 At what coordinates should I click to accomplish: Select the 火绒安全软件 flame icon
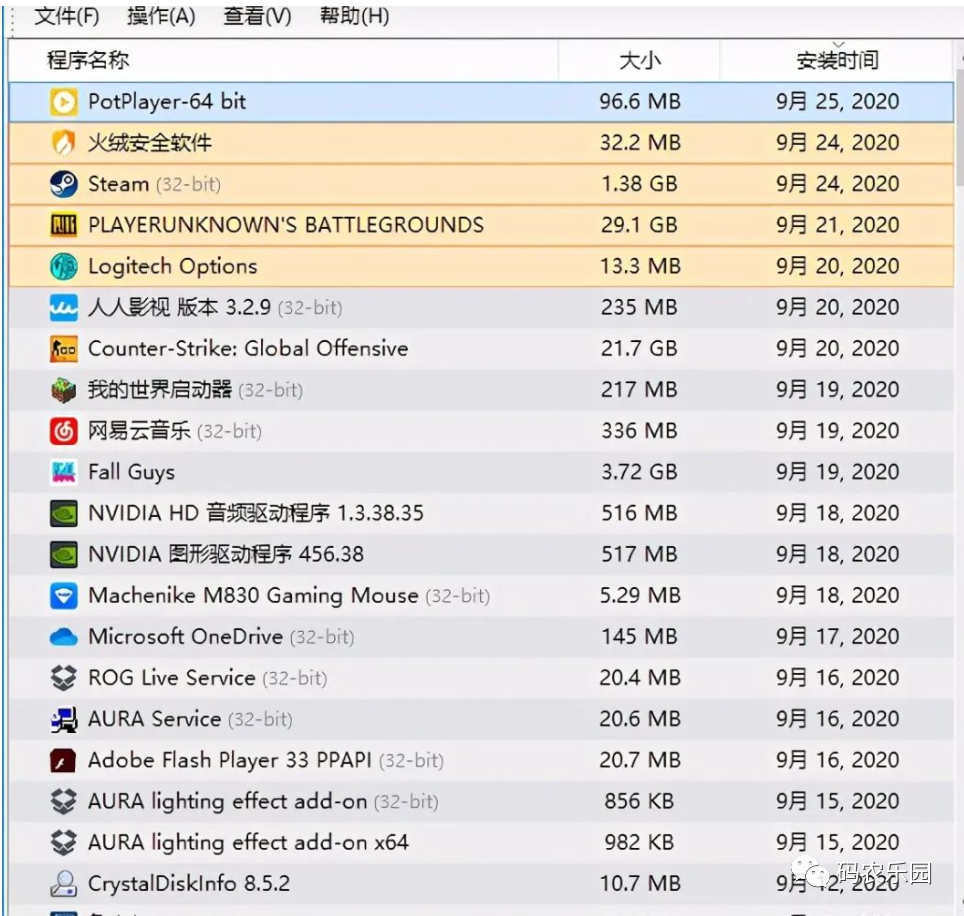click(x=64, y=143)
